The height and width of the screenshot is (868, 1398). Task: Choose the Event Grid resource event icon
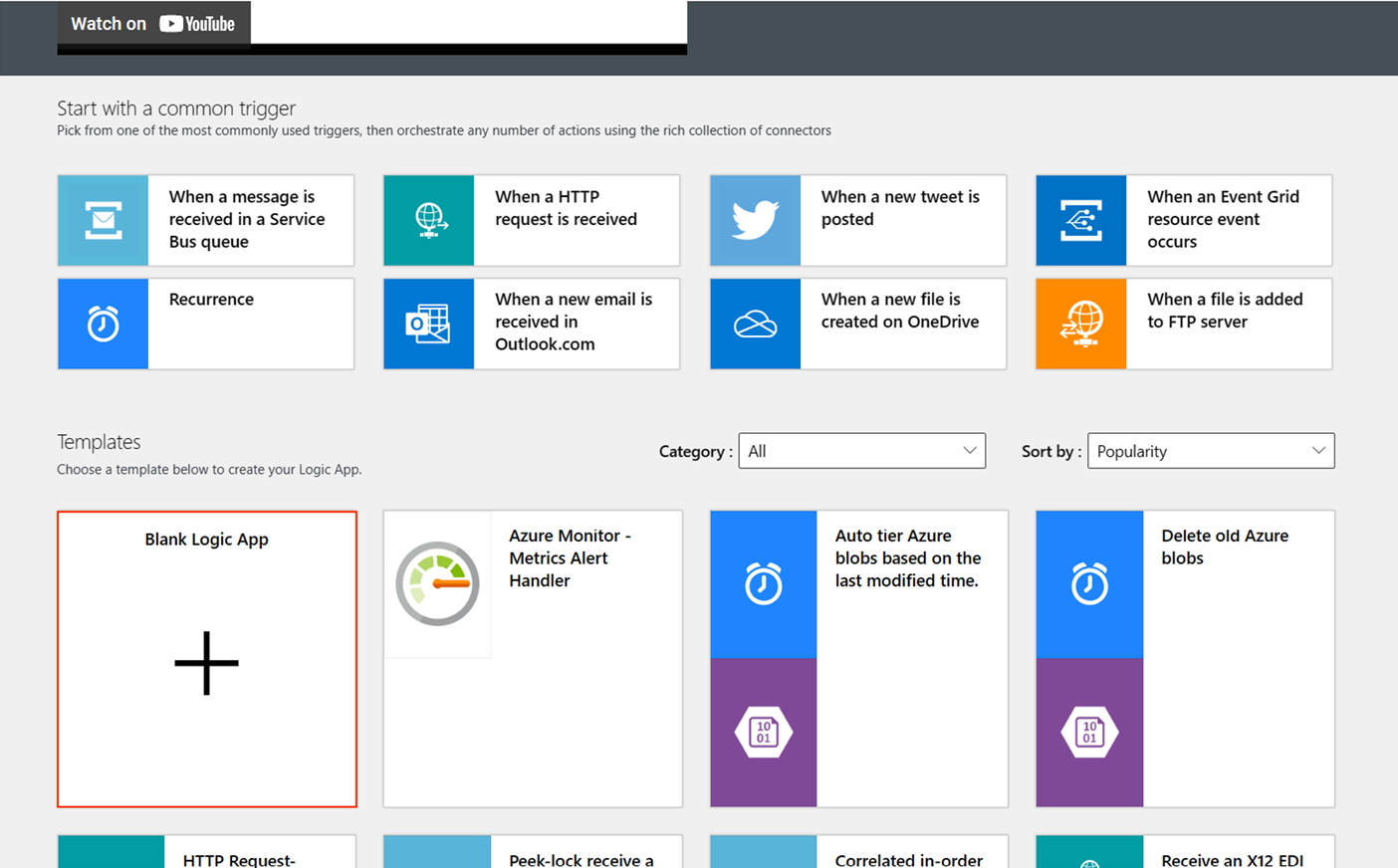pyautogui.click(x=1081, y=220)
